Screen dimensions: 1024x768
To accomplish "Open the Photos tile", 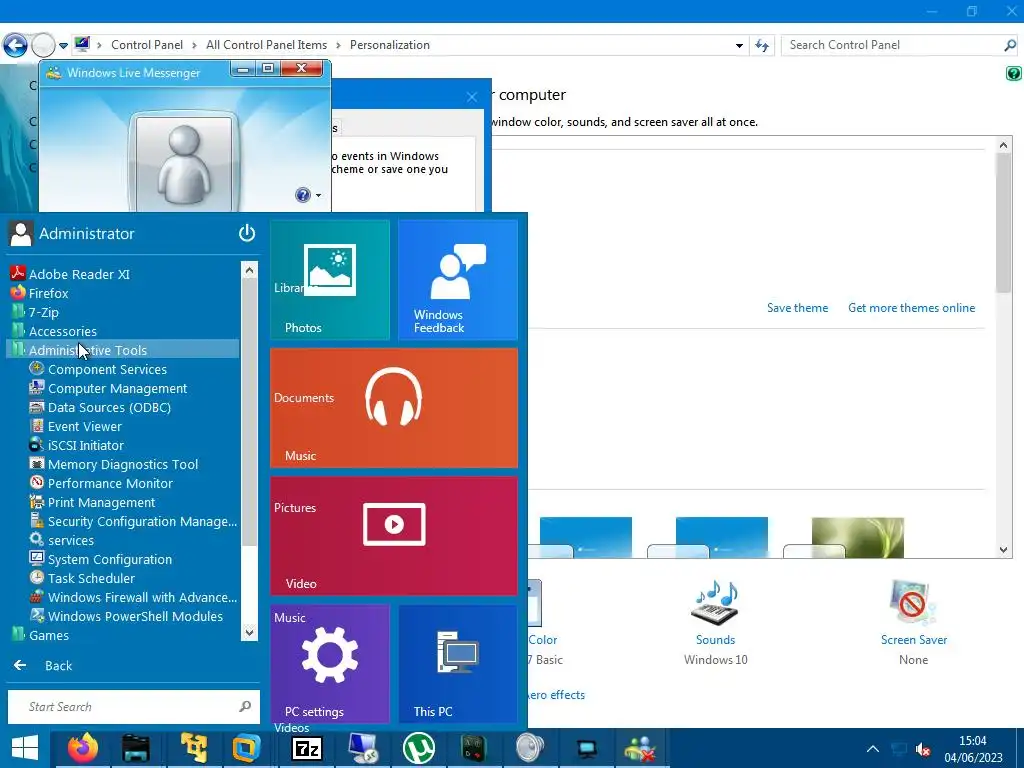I will click(330, 280).
